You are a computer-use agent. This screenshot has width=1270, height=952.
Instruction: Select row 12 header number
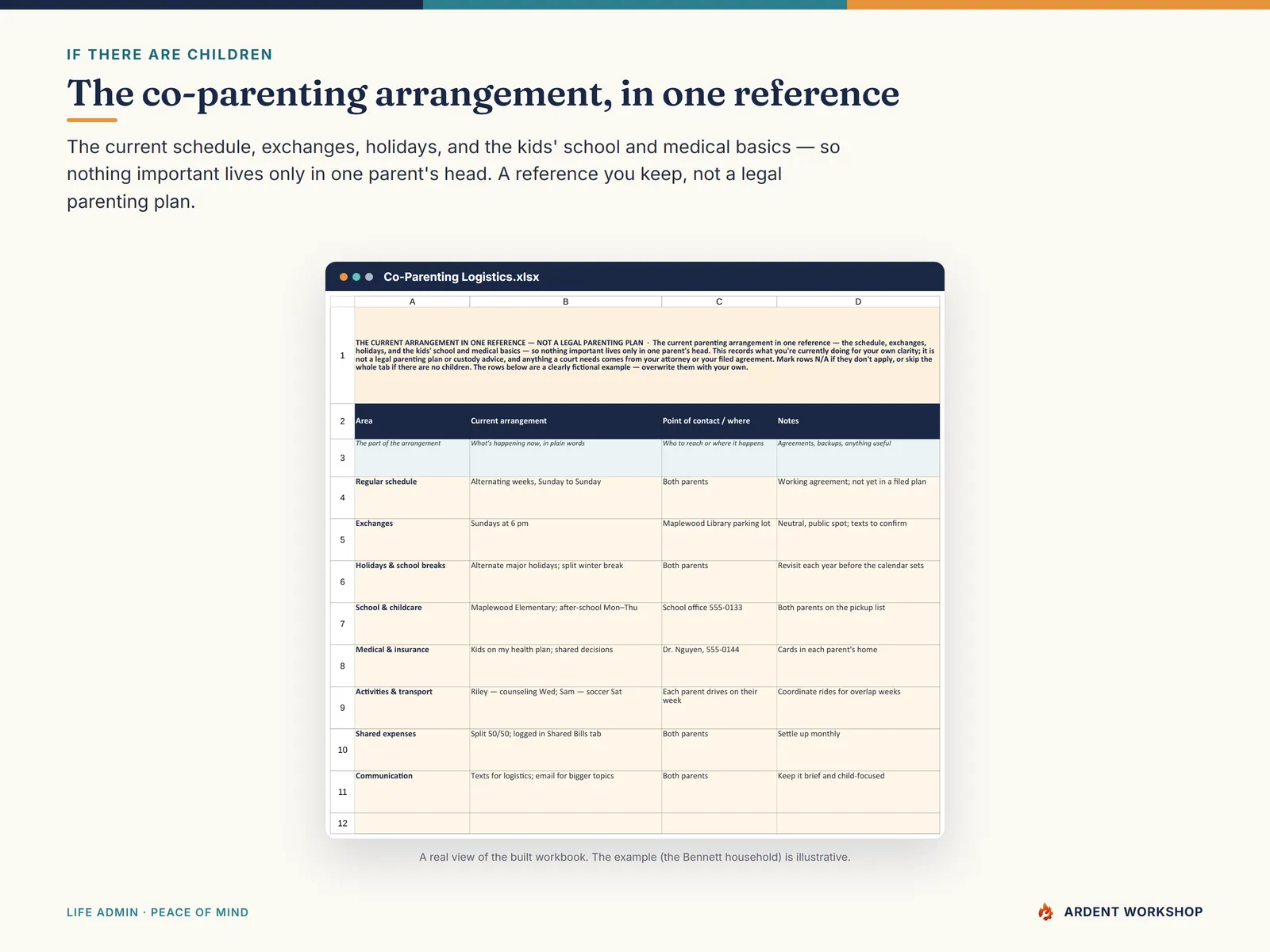(342, 823)
